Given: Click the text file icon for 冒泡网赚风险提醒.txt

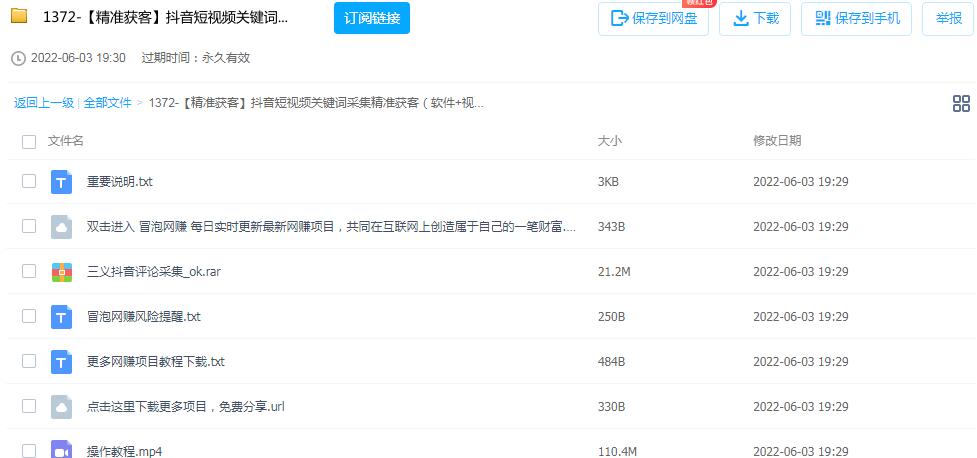Looking at the screenshot, I should [x=61, y=317].
